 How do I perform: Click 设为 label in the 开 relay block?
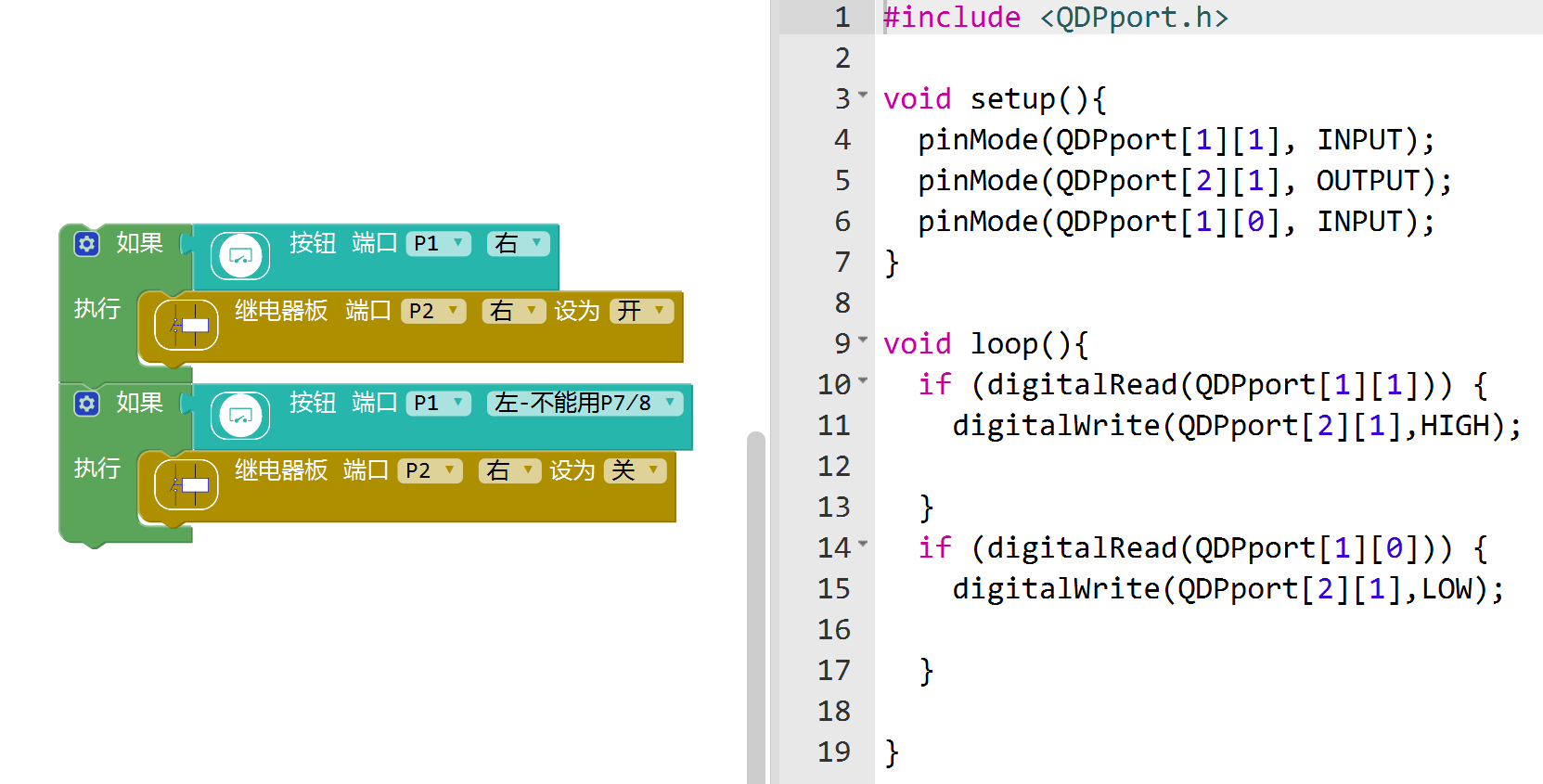coord(577,311)
